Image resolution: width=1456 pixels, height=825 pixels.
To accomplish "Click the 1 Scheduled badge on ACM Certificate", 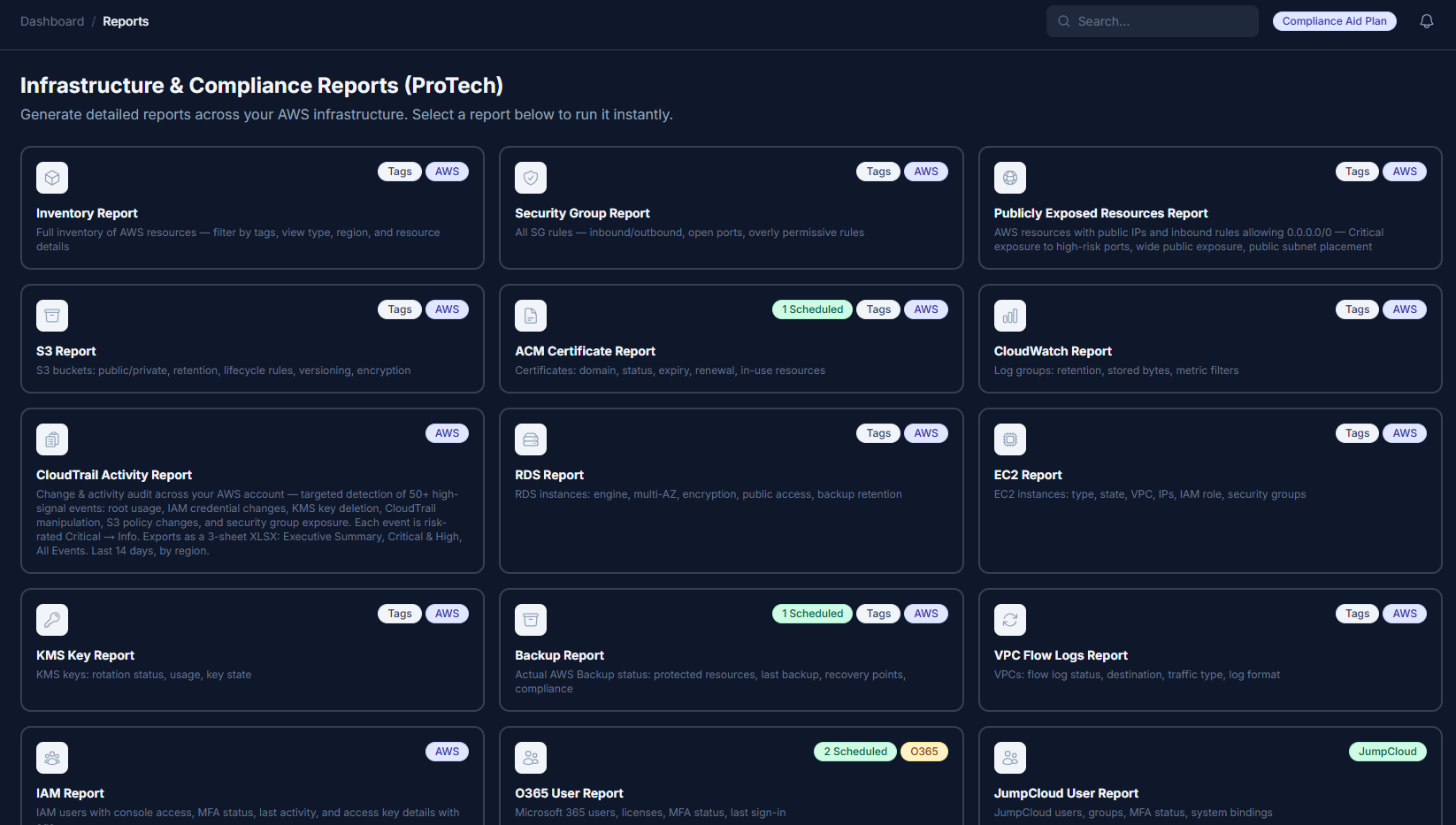I will tap(813, 309).
